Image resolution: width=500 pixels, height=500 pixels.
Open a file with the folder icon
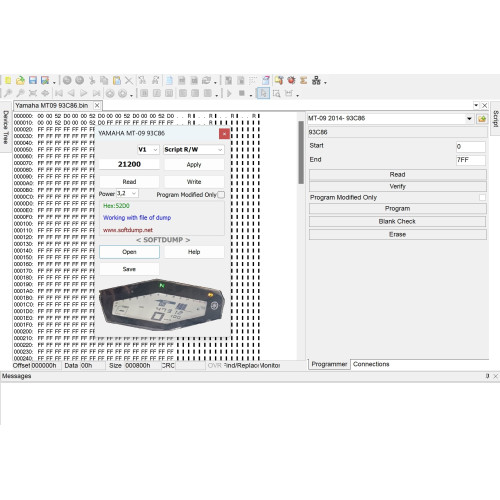tap(20, 80)
